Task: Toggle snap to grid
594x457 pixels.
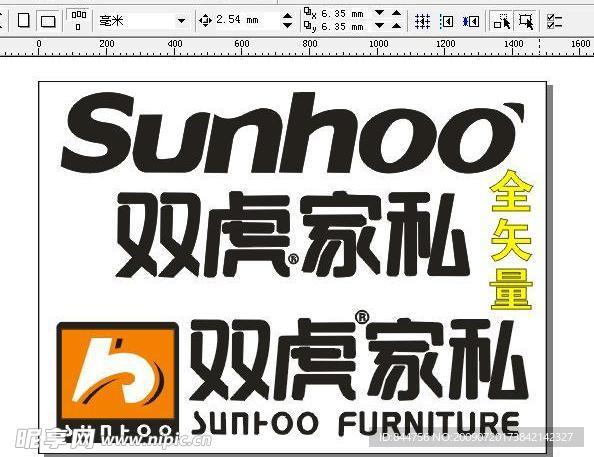Action: 422,21
